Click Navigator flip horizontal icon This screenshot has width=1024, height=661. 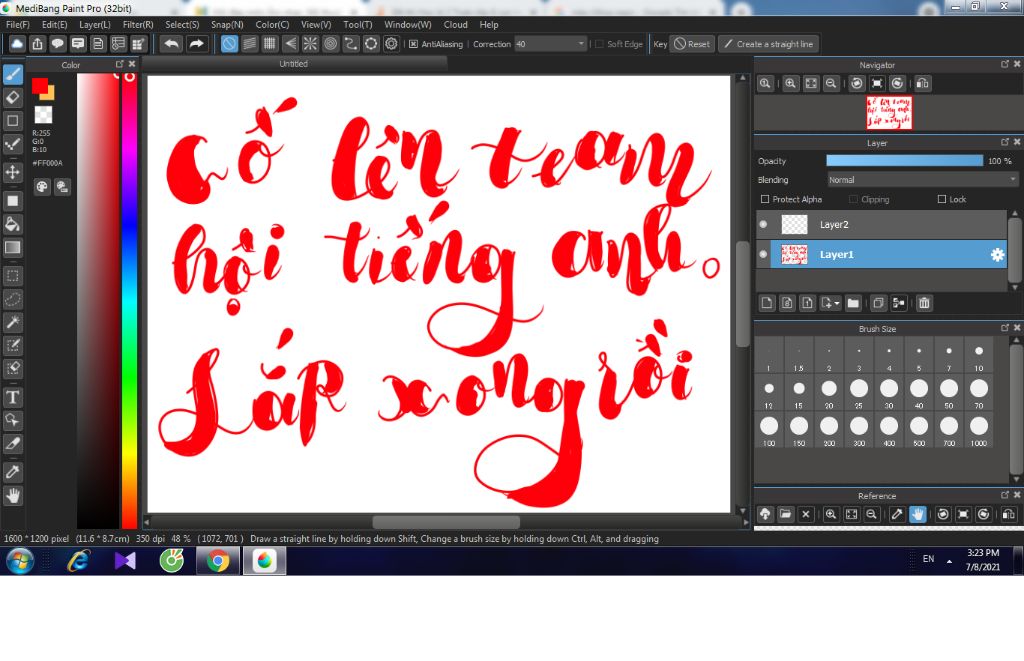point(923,84)
